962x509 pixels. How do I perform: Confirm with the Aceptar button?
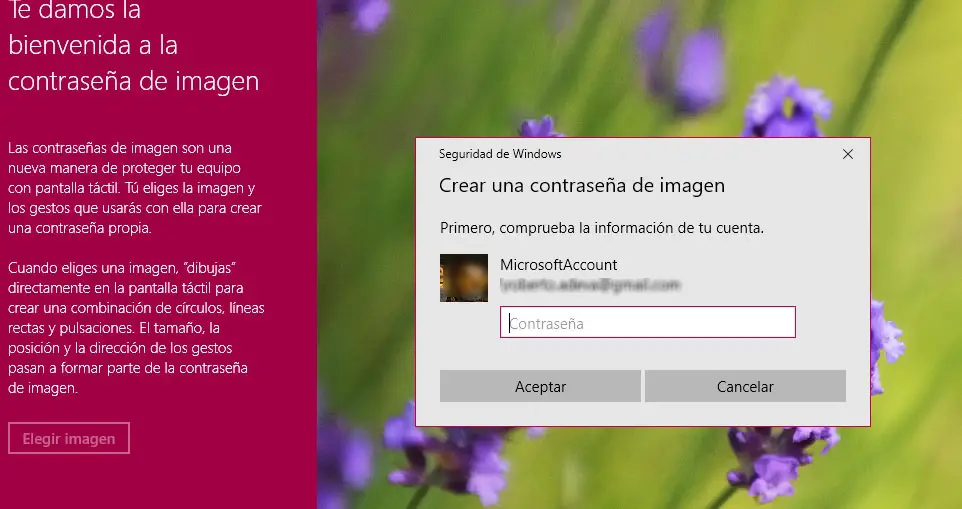point(540,386)
